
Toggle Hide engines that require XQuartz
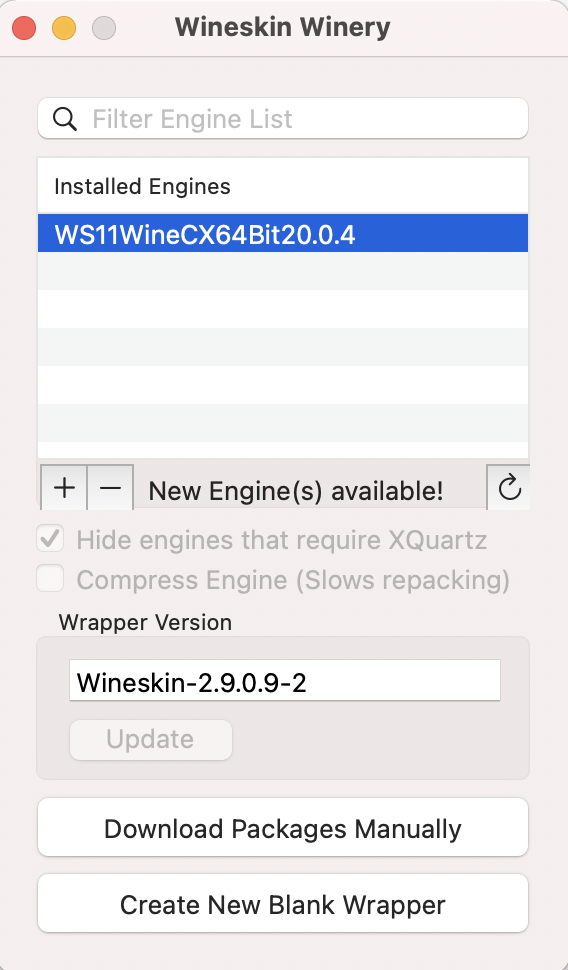(x=50, y=539)
